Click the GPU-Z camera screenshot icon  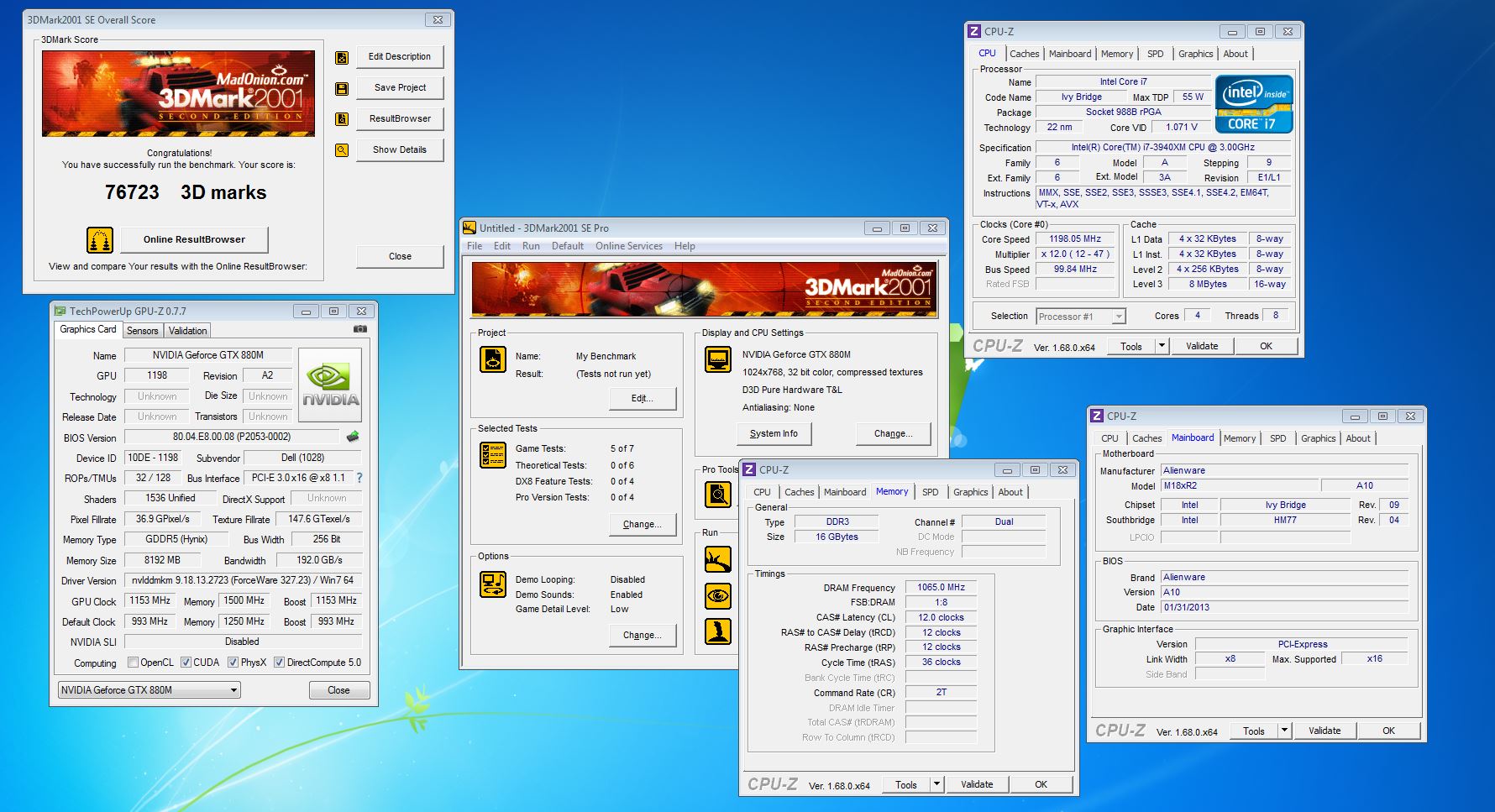[359, 329]
